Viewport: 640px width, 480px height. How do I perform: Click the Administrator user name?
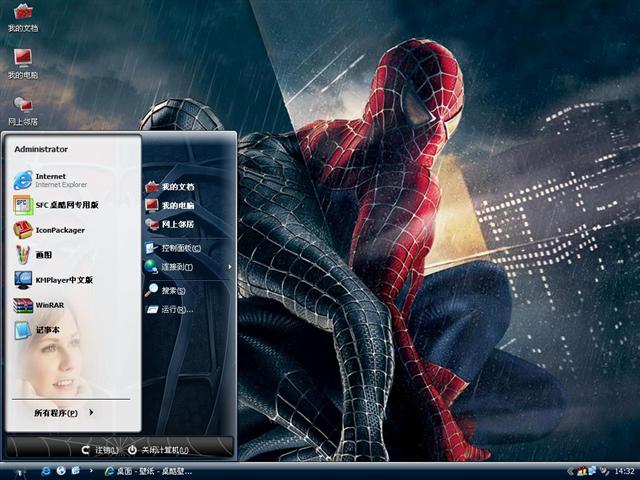[41, 149]
